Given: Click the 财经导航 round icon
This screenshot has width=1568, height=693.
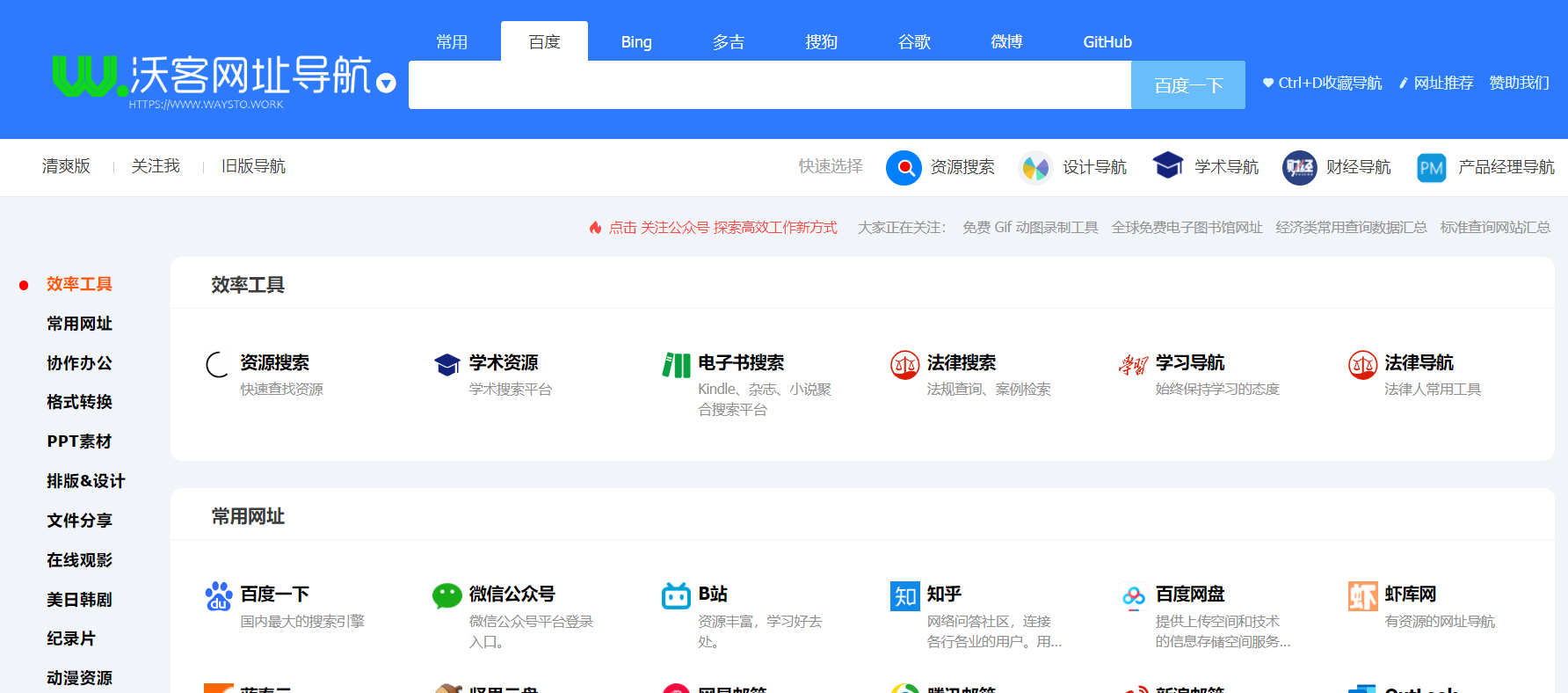Looking at the screenshot, I should 1299,167.
